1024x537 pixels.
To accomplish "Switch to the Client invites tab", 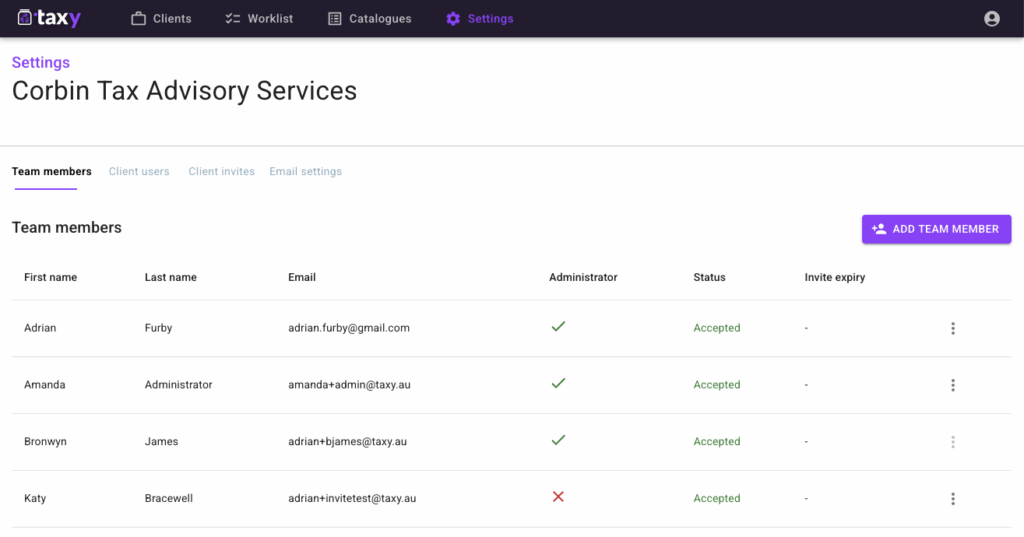I will point(221,171).
